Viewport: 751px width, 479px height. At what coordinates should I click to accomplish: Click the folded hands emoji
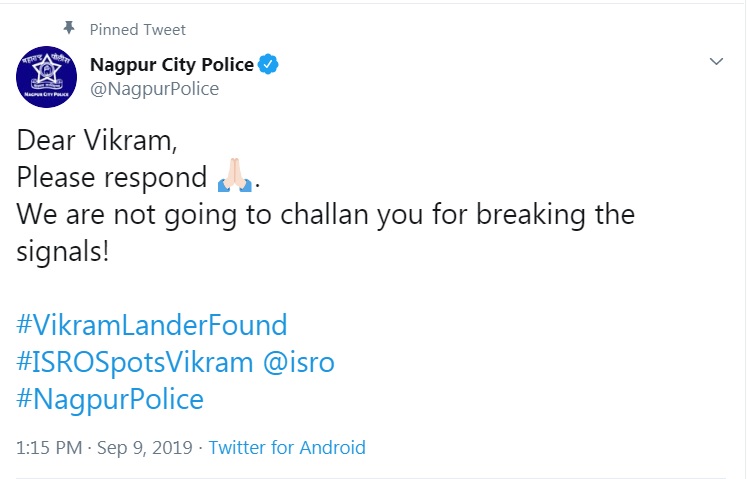tap(235, 175)
